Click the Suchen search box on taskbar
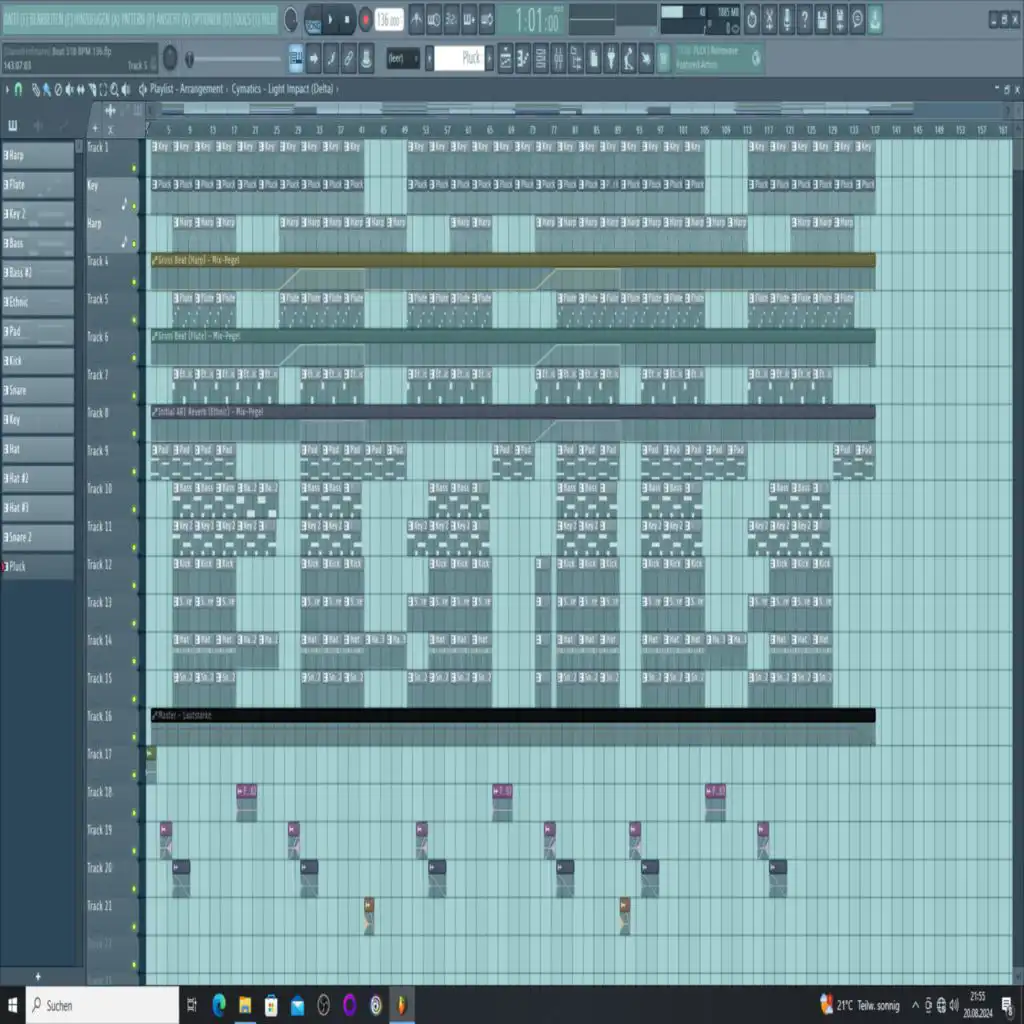The height and width of the screenshot is (1024, 1024). (x=103, y=1005)
